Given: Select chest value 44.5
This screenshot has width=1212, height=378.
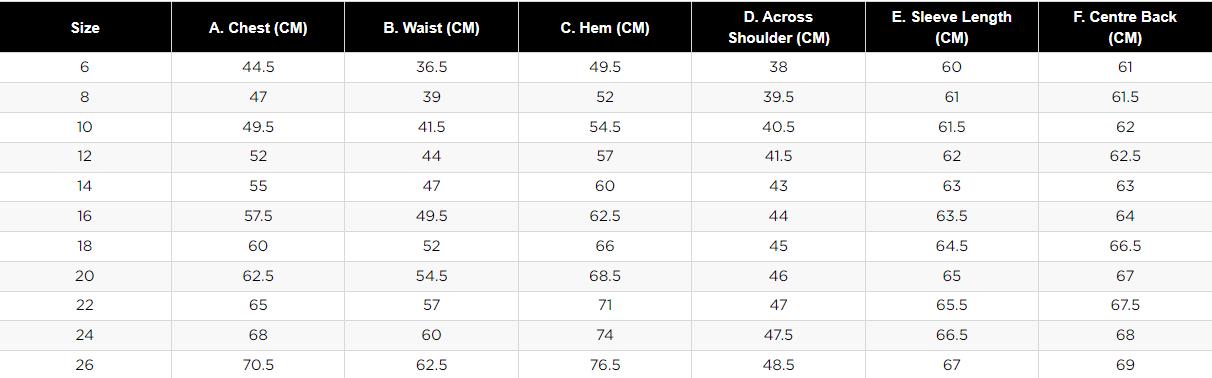Looking at the screenshot, I should [x=258, y=67].
